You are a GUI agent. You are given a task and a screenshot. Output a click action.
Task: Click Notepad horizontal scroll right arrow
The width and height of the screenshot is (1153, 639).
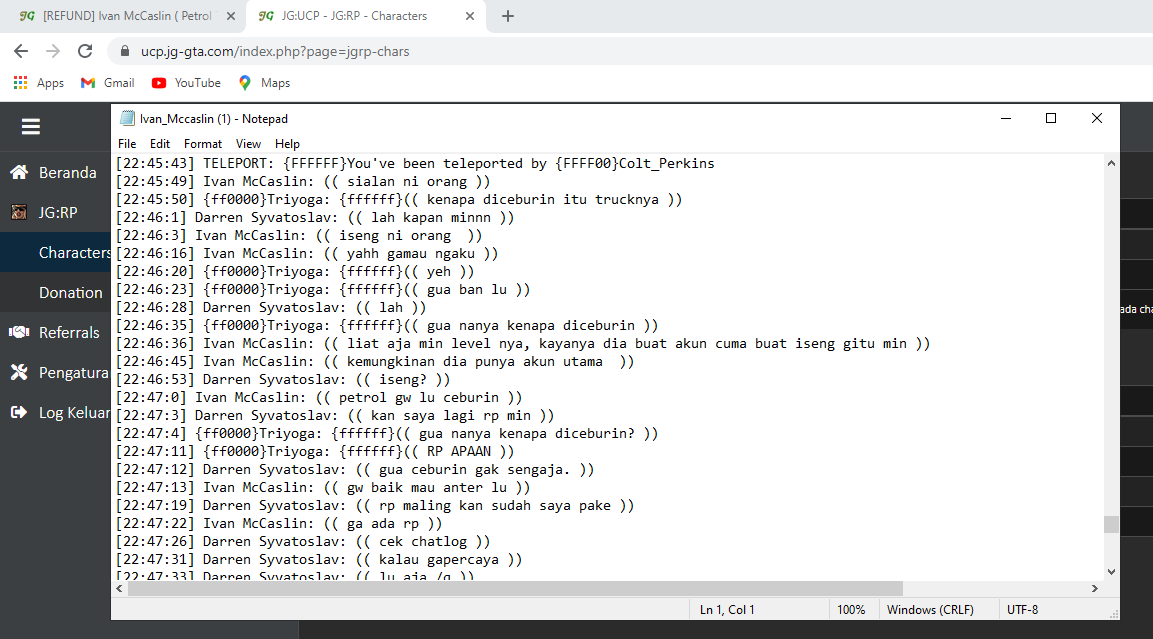pyautogui.click(x=1095, y=588)
